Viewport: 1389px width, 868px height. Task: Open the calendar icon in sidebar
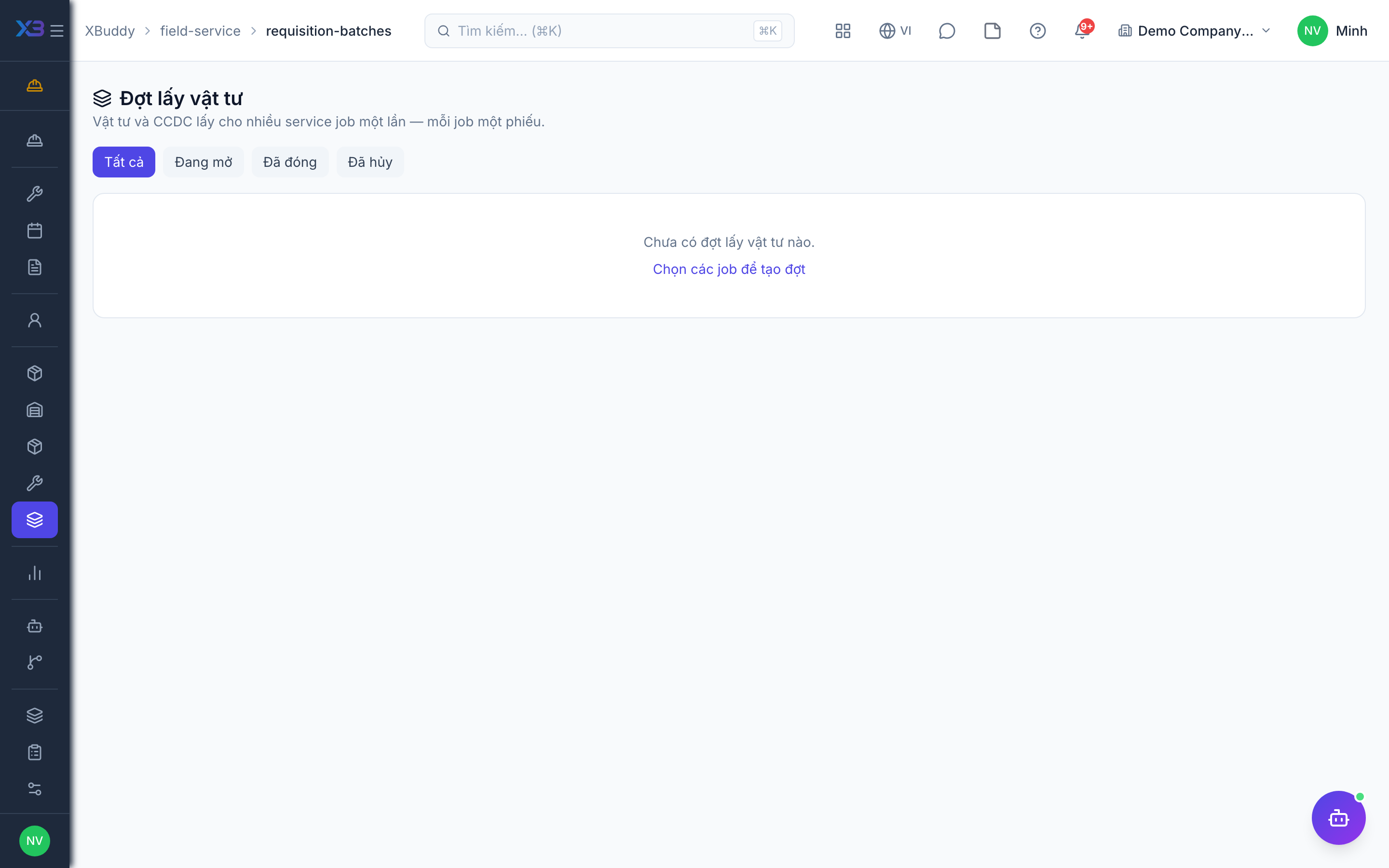click(34, 231)
